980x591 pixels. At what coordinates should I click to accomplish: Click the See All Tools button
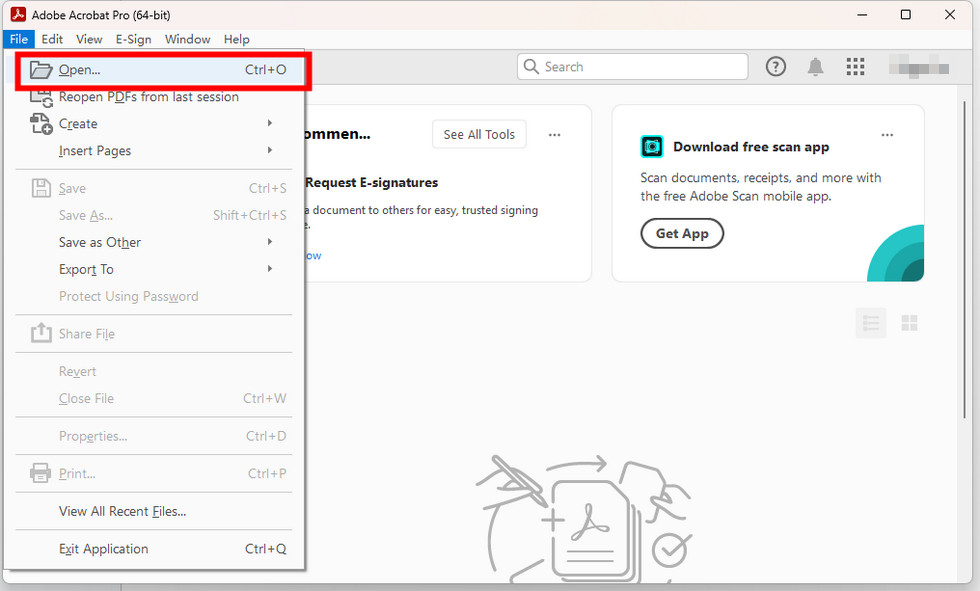point(479,133)
